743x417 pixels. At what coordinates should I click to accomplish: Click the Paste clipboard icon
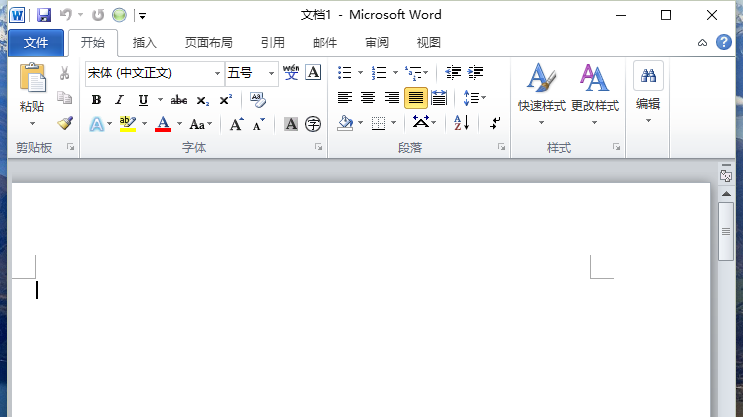[x=32, y=77]
